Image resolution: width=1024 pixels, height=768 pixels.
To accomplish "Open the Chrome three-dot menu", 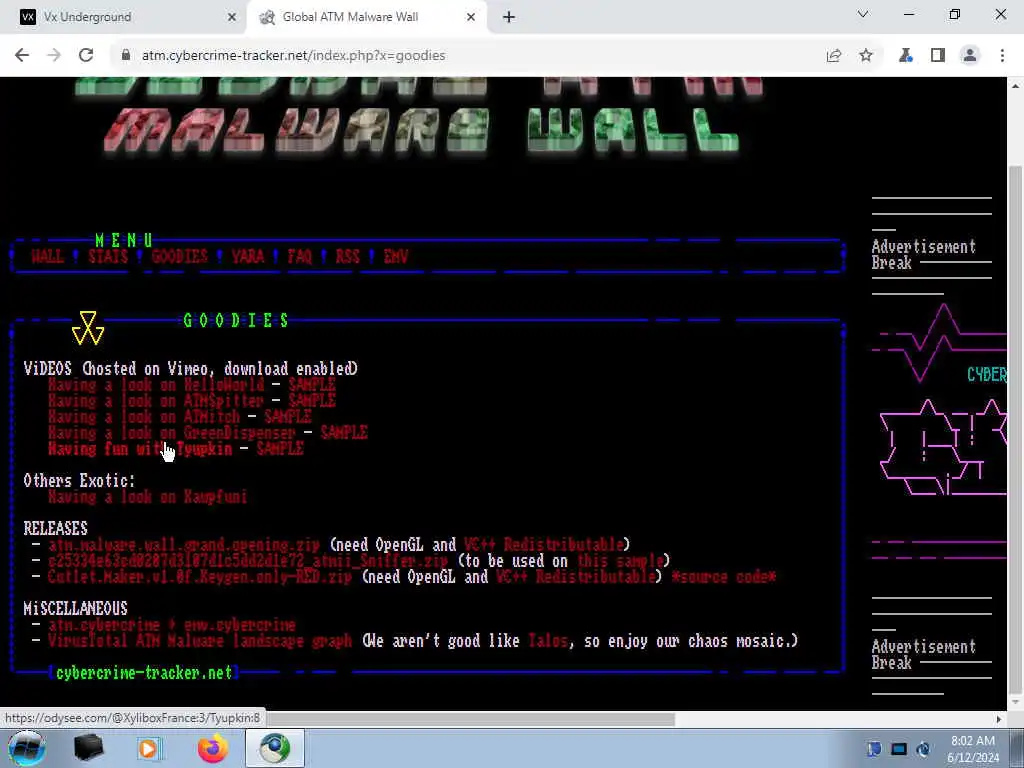I will (1002, 56).
